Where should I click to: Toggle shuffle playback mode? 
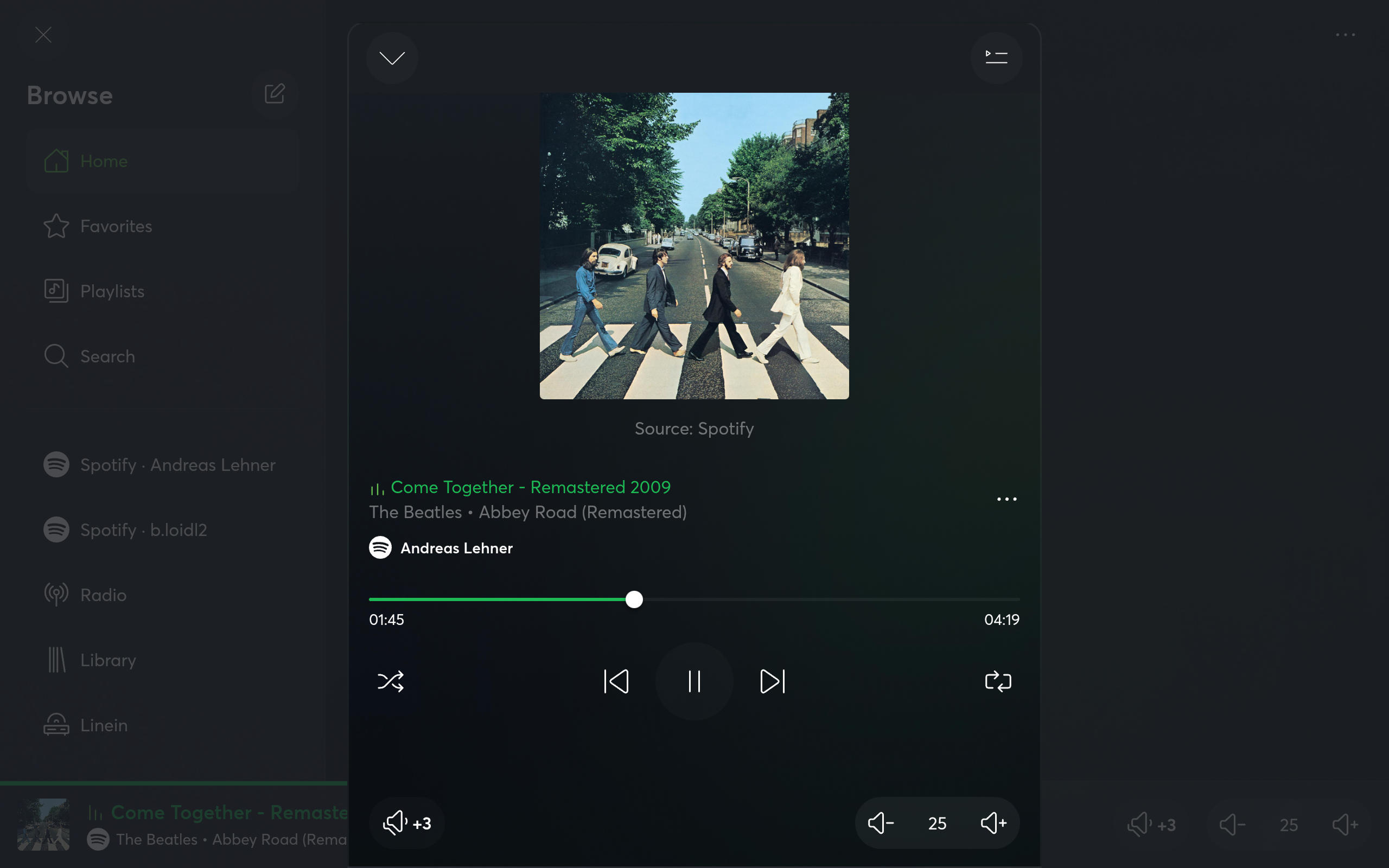[x=391, y=681]
